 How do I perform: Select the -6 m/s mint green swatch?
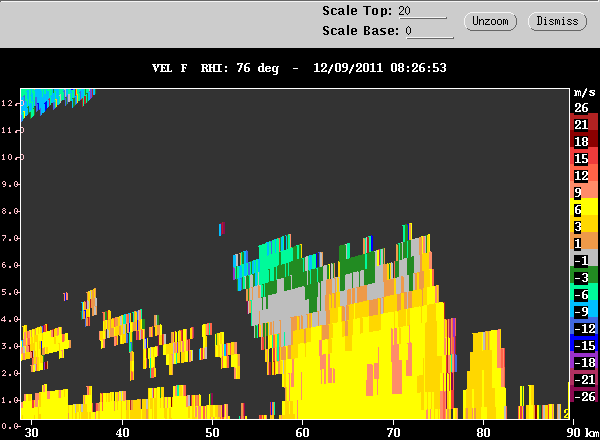[584, 292]
